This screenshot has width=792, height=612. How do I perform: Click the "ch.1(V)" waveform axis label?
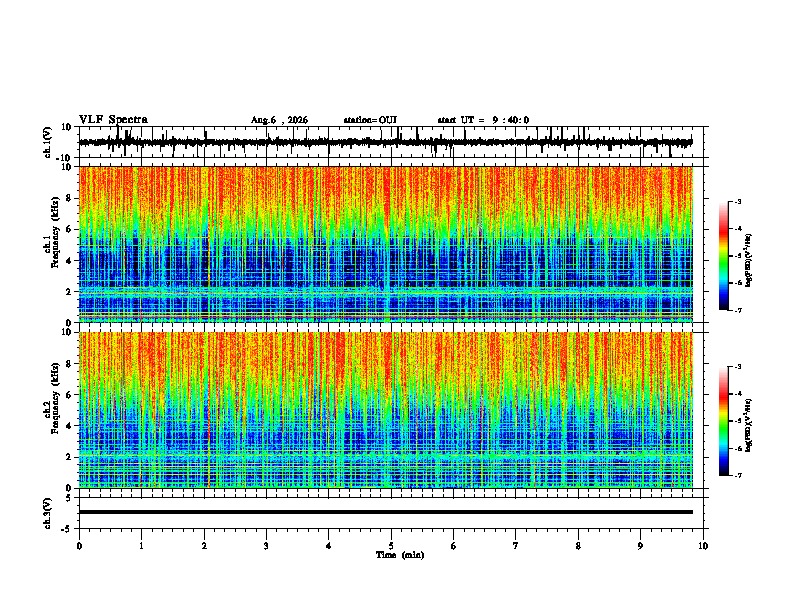point(48,142)
